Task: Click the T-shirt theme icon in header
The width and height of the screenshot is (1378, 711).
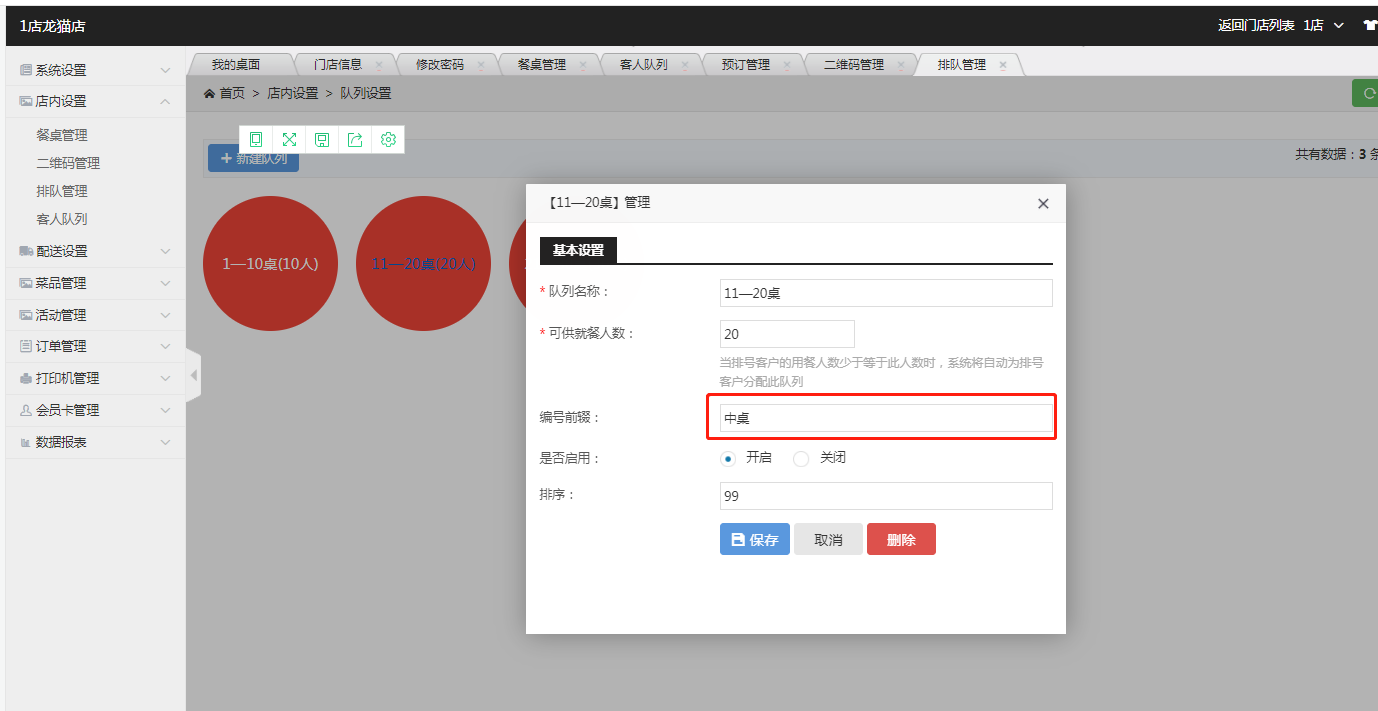Action: click(1369, 25)
